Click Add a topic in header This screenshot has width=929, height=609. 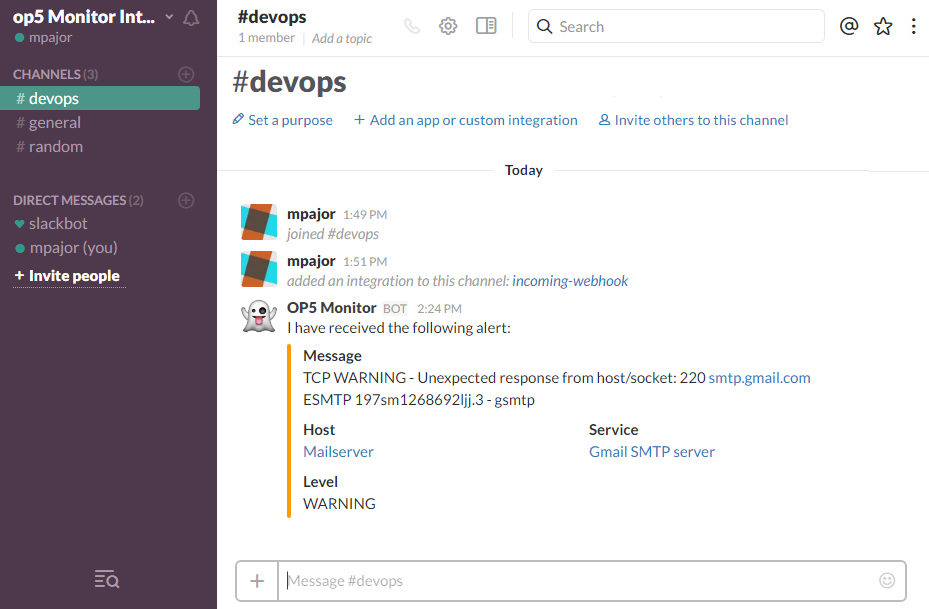point(342,39)
